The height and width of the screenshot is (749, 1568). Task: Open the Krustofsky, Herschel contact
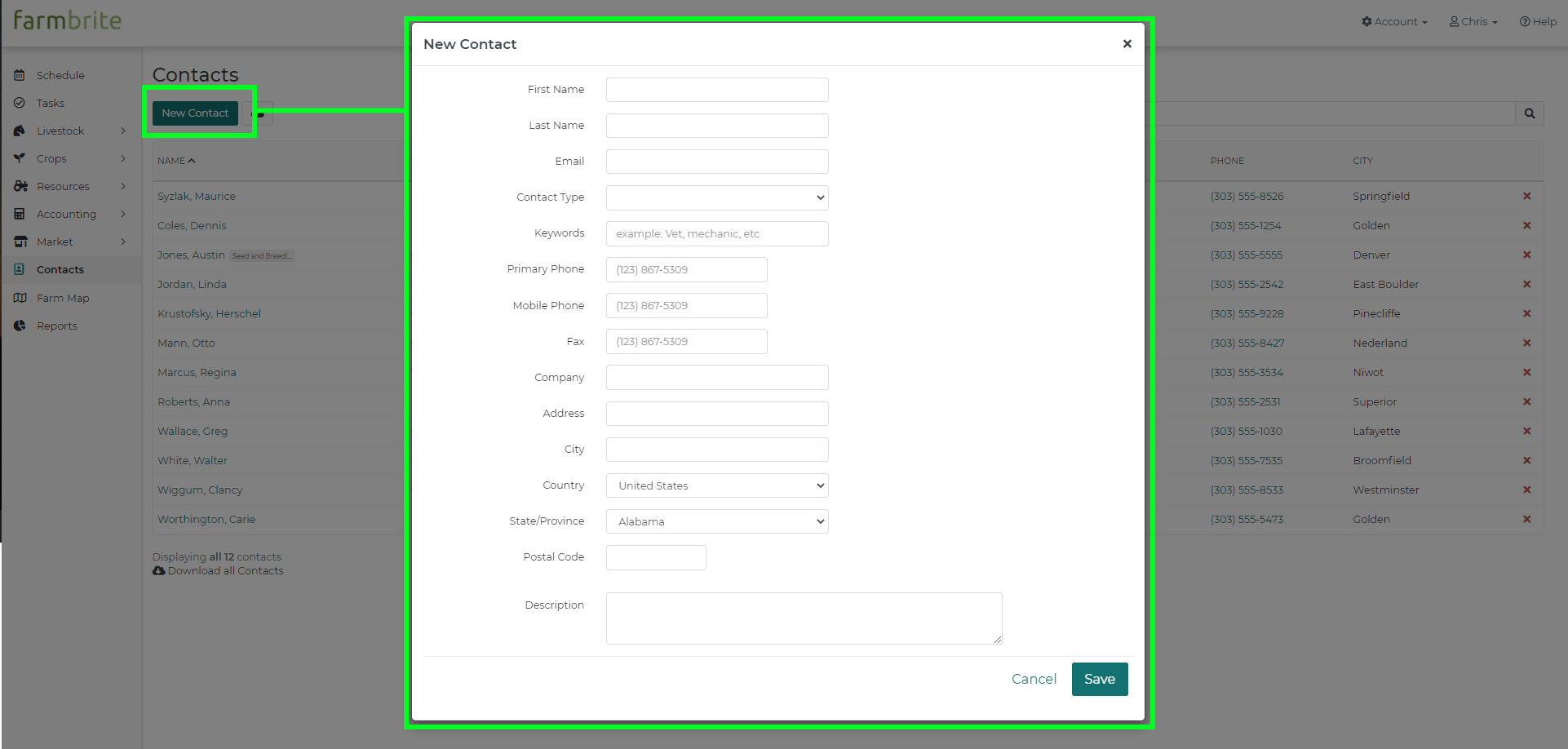pos(209,313)
